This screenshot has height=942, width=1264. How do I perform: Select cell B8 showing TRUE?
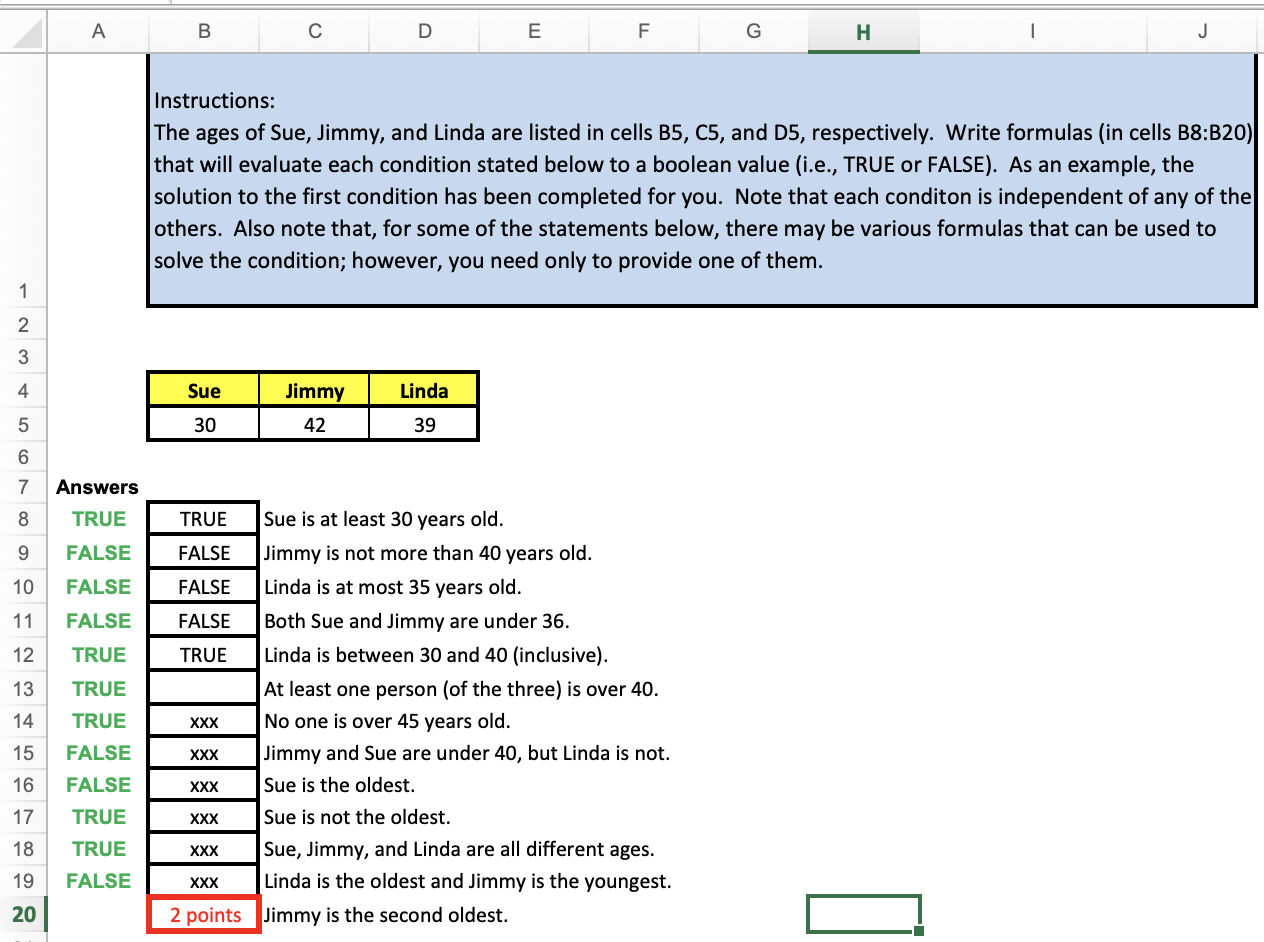(204, 519)
